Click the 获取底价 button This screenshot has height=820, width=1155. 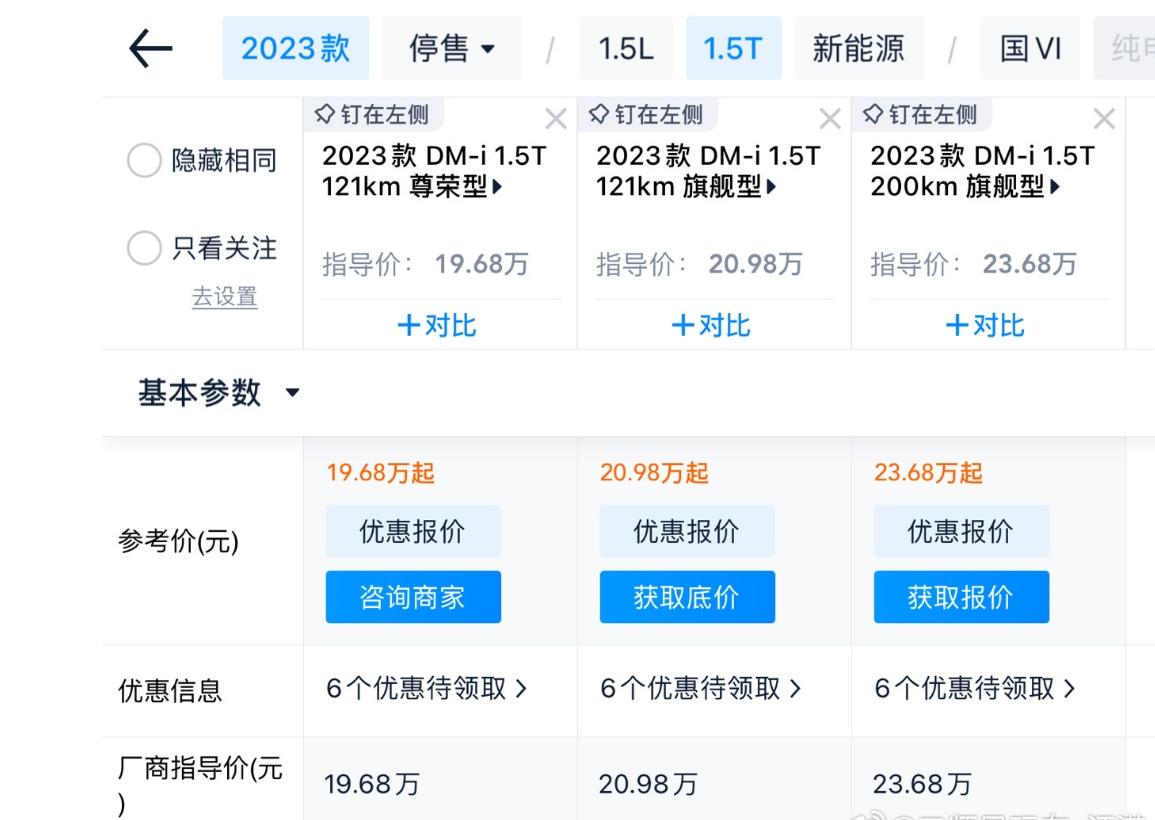click(687, 597)
